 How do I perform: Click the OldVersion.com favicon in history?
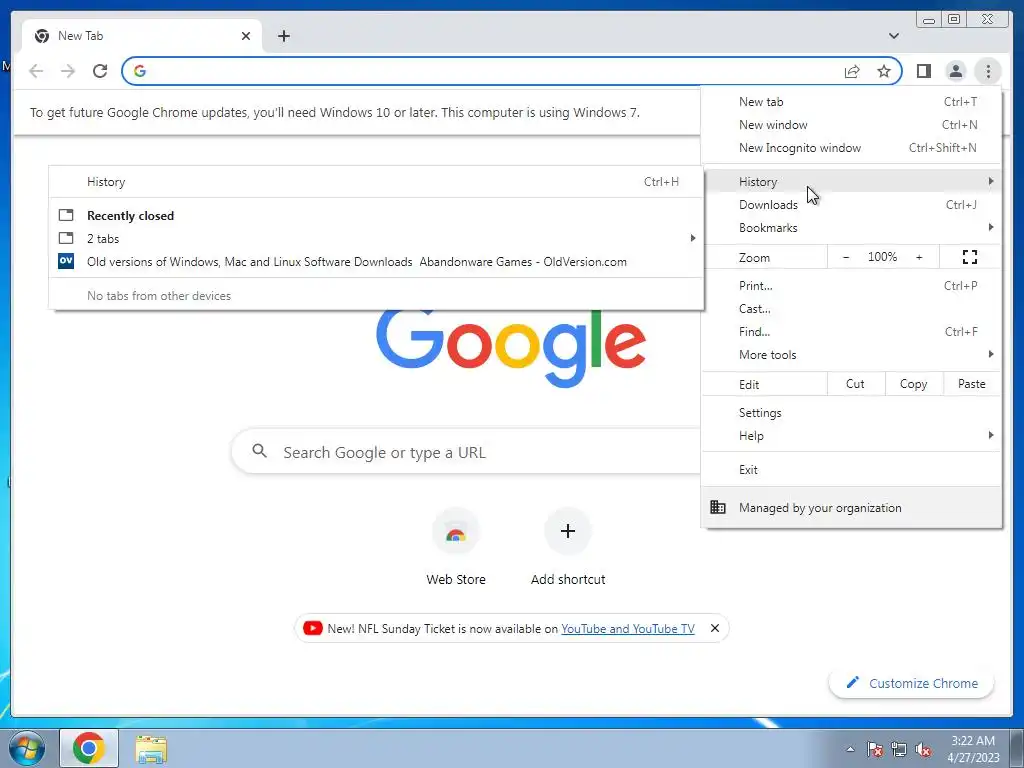66,261
